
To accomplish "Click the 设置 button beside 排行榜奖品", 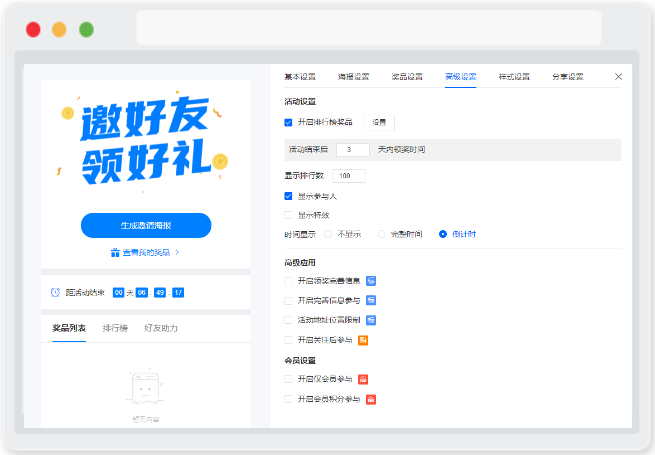I will pyautogui.click(x=379, y=122).
